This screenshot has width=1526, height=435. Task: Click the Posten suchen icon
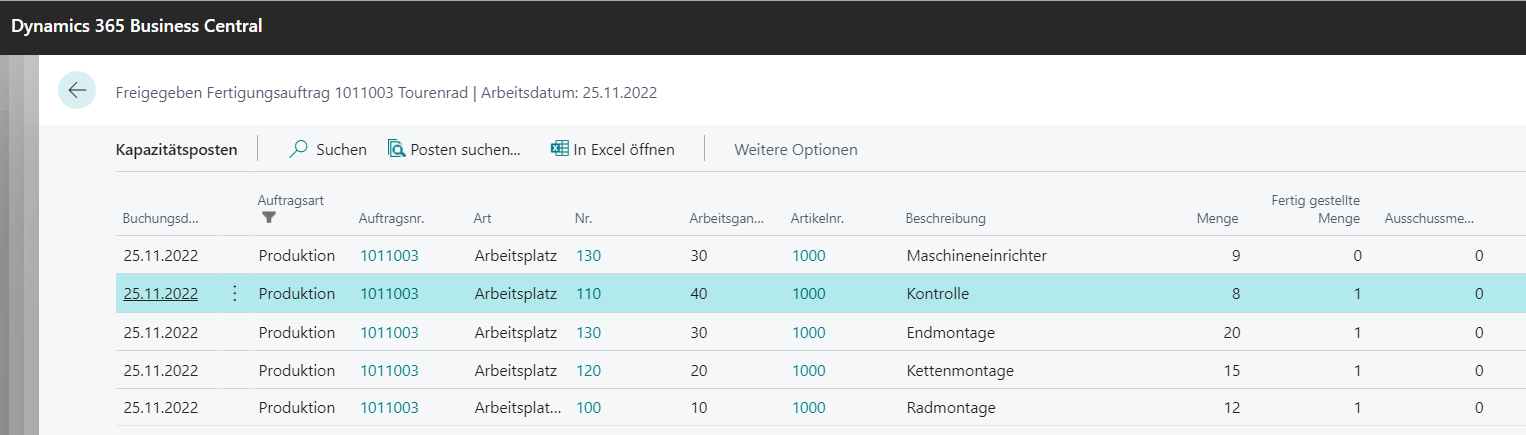pyautogui.click(x=396, y=149)
